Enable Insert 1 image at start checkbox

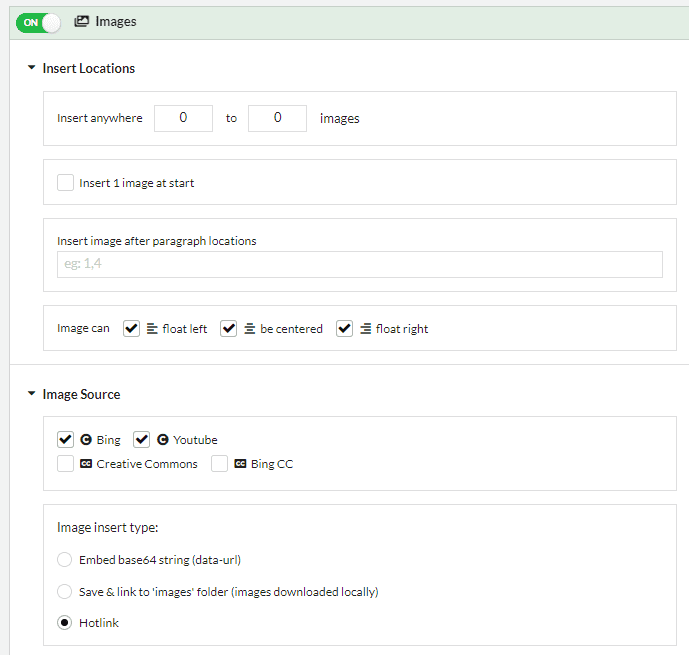click(65, 182)
